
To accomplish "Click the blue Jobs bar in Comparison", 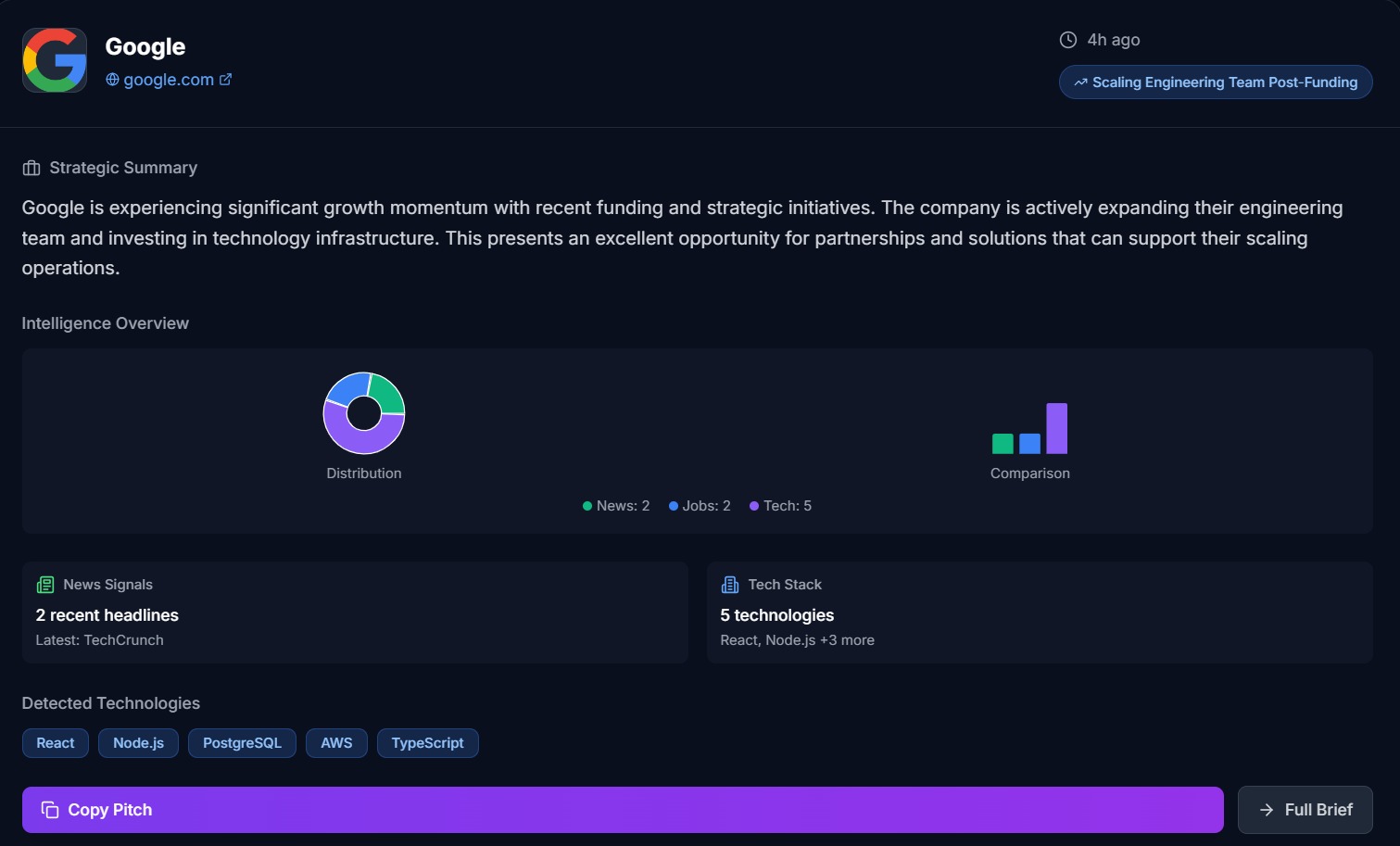I will 1029,444.
